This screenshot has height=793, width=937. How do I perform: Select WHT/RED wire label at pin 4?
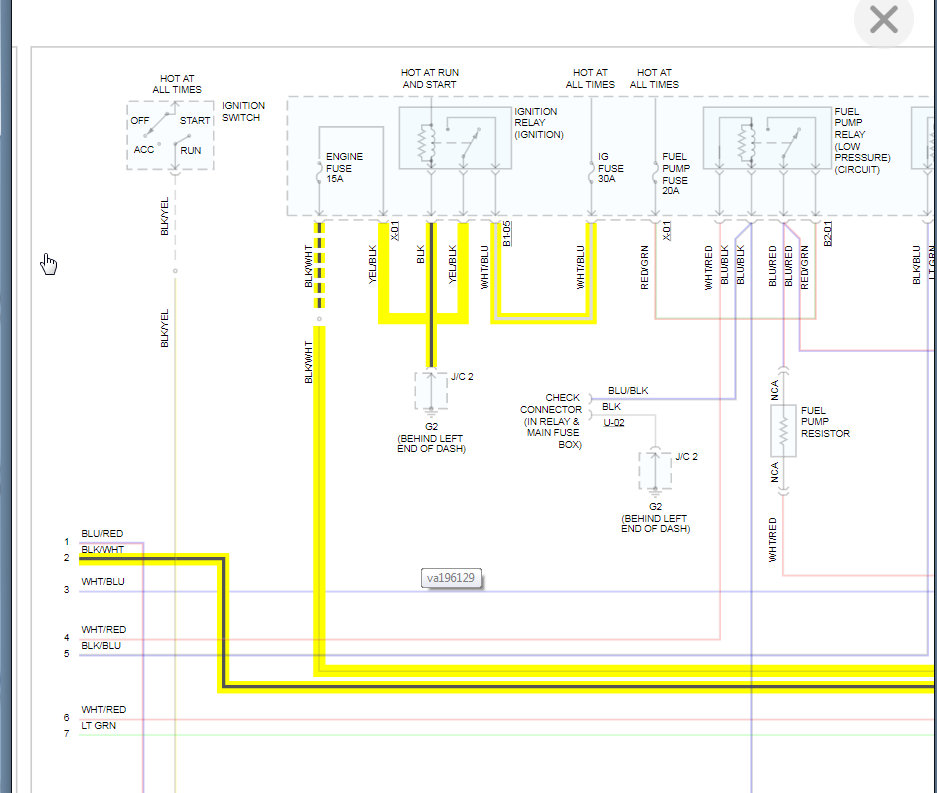(103, 630)
